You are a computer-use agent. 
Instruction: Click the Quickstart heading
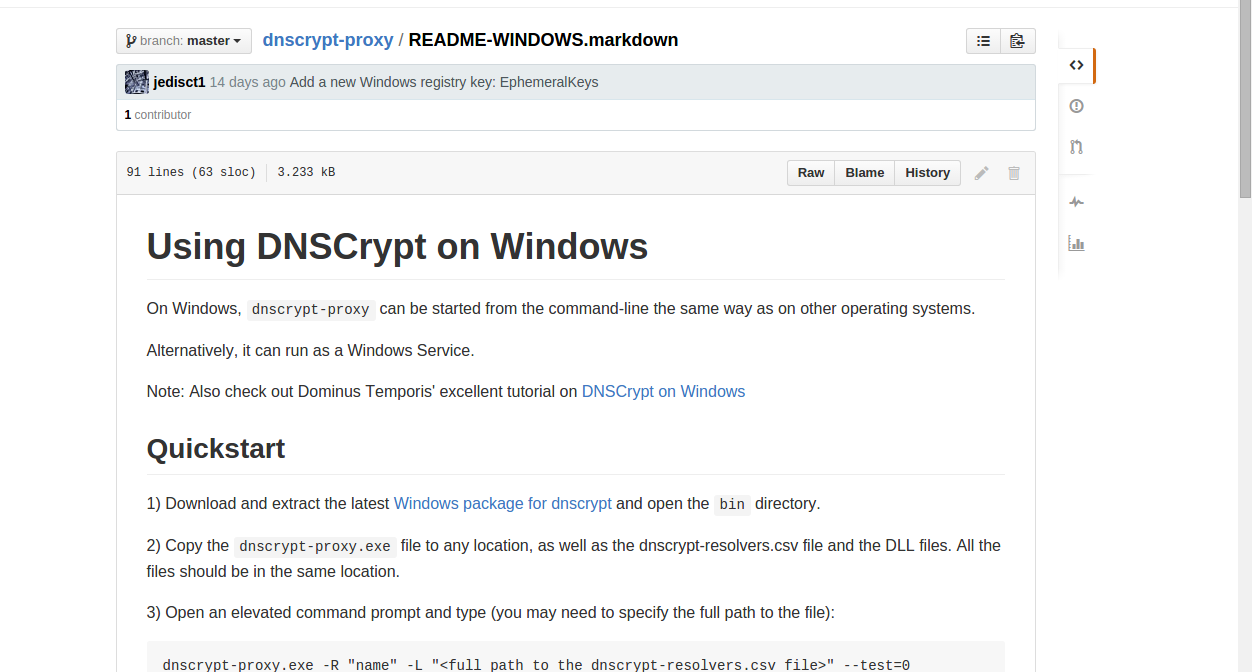(216, 449)
